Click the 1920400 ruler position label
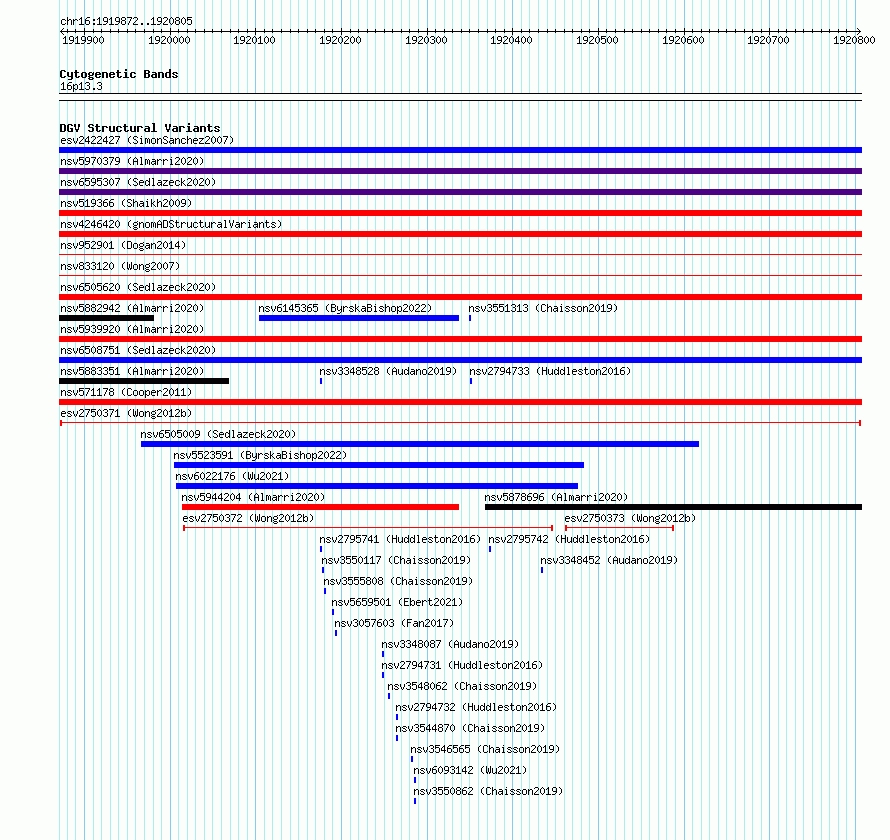 (511, 40)
